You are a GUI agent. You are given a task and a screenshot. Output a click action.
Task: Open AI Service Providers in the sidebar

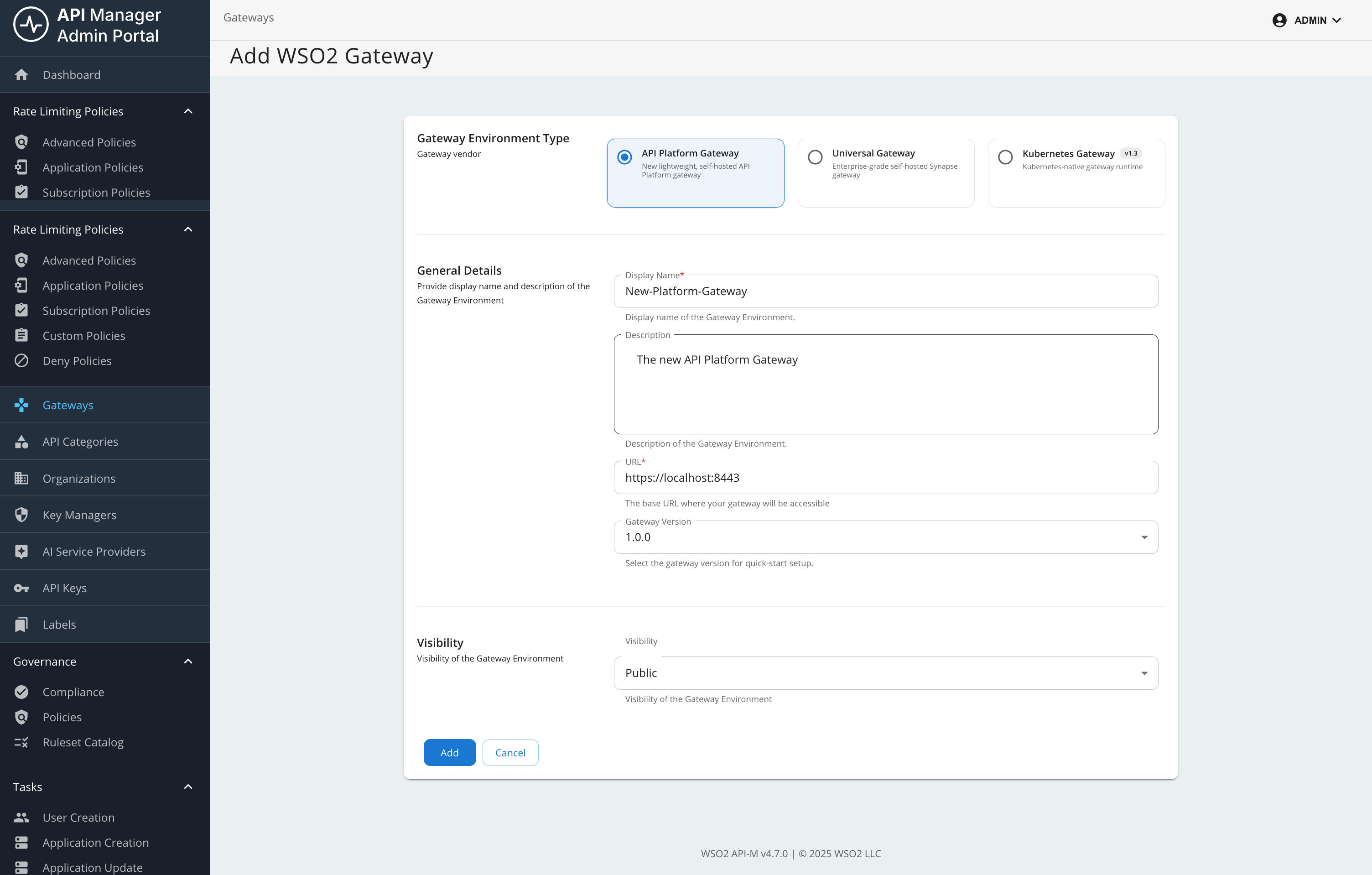(105, 551)
